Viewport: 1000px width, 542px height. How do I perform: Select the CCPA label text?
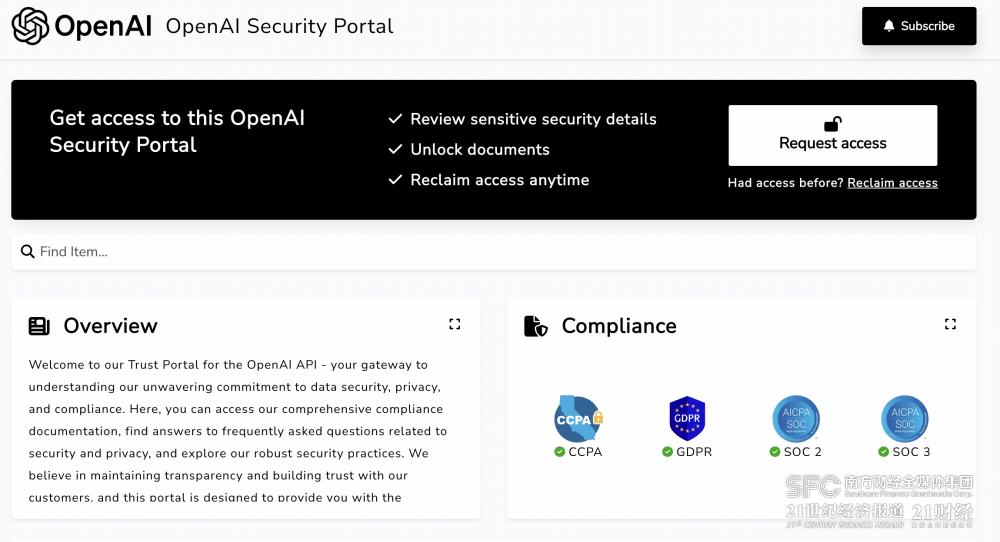pos(585,452)
